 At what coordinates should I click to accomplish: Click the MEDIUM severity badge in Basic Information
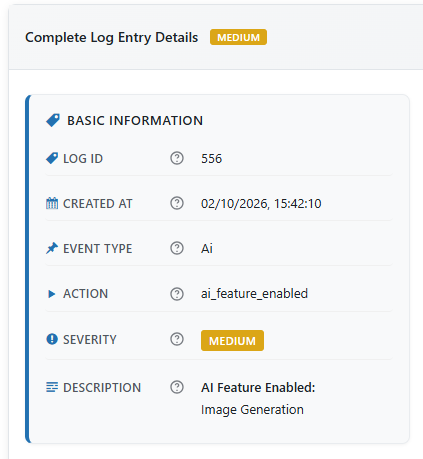click(232, 341)
